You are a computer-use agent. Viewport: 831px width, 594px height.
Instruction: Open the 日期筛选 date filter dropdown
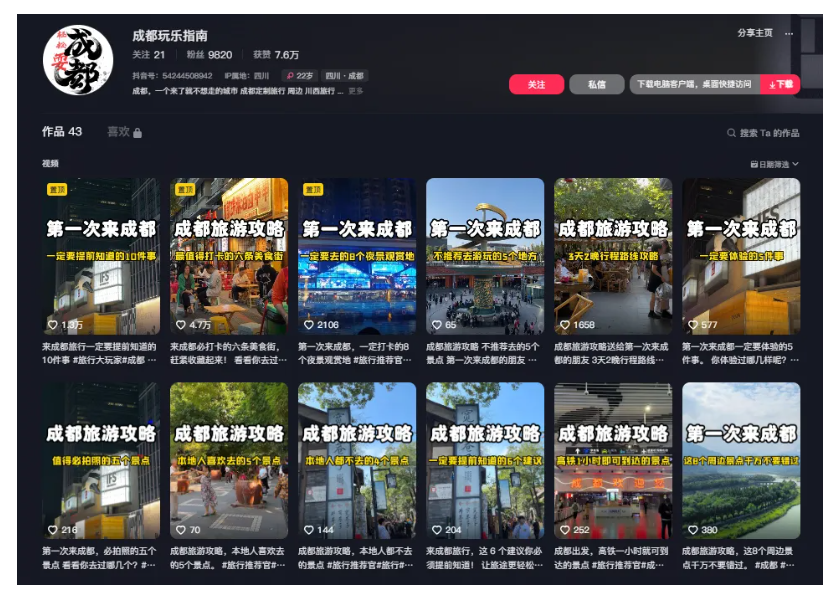coord(775,165)
